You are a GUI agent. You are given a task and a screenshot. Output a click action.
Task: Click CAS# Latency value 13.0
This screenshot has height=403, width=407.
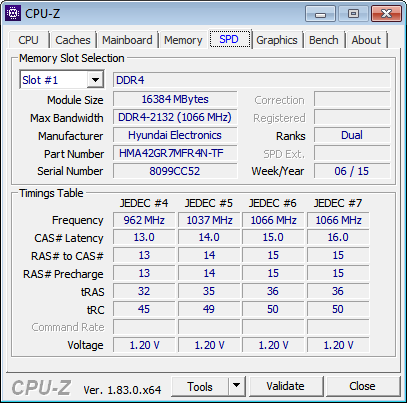[144, 237]
